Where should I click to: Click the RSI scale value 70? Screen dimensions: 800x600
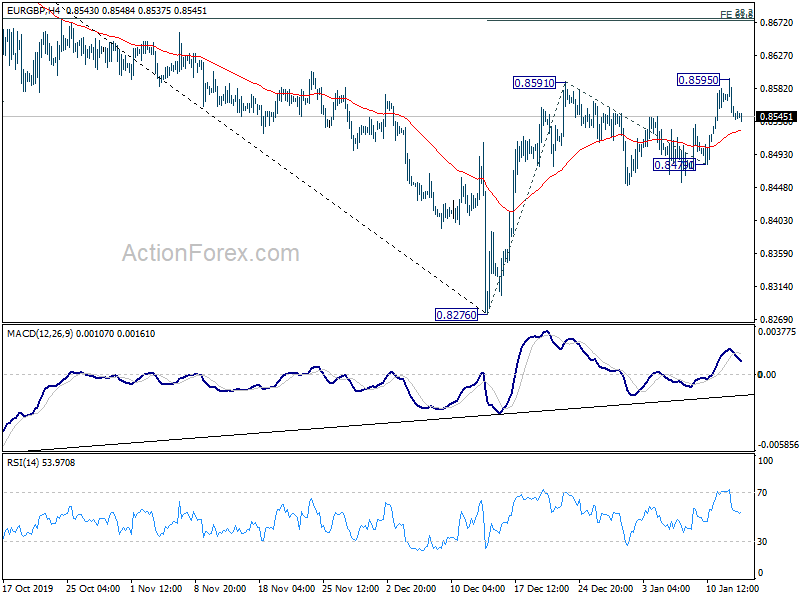tap(763, 493)
